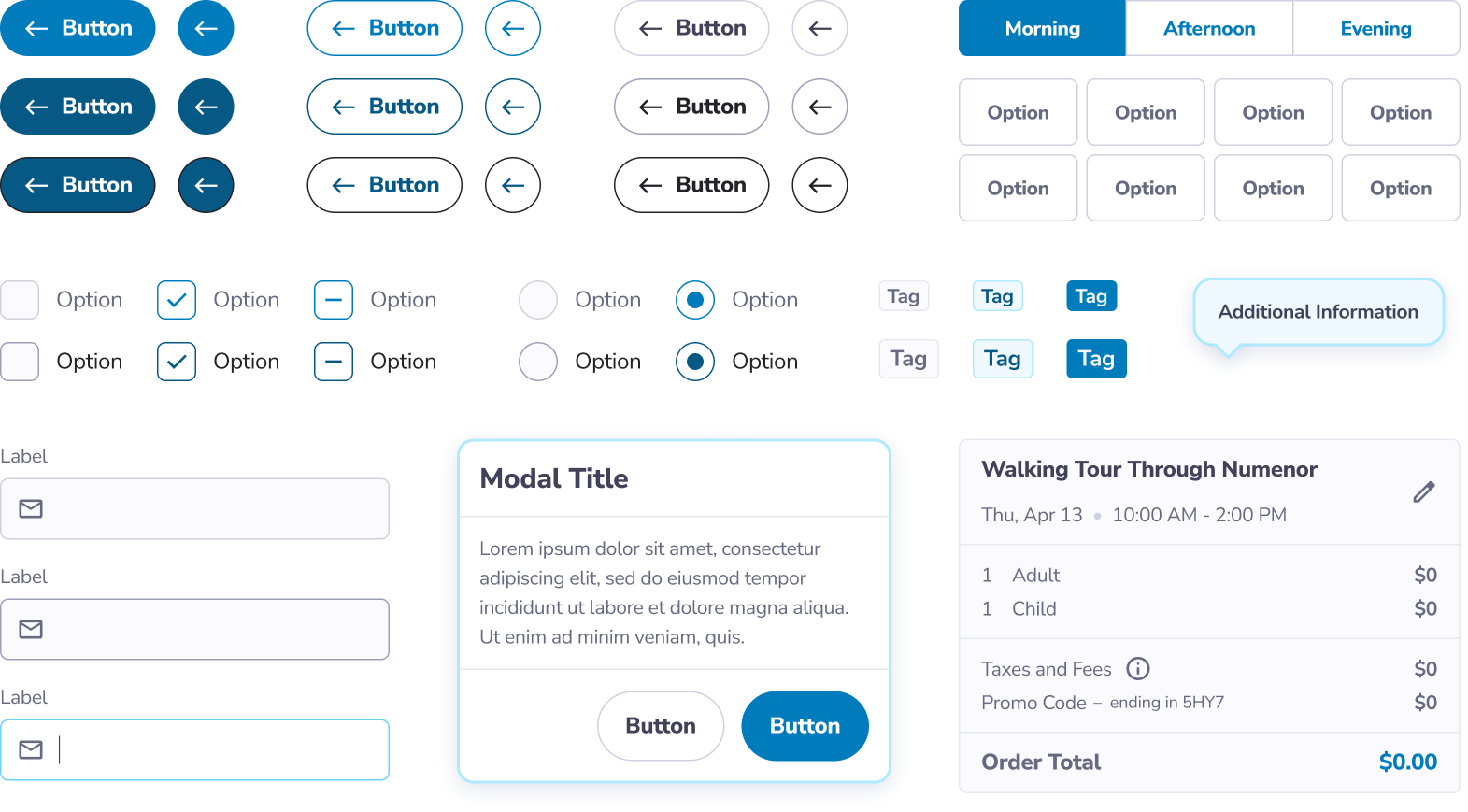This screenshot has height=812, width=1468.
Task: Check the top-left unchecked Option checkbox
Action: [20, 300]
